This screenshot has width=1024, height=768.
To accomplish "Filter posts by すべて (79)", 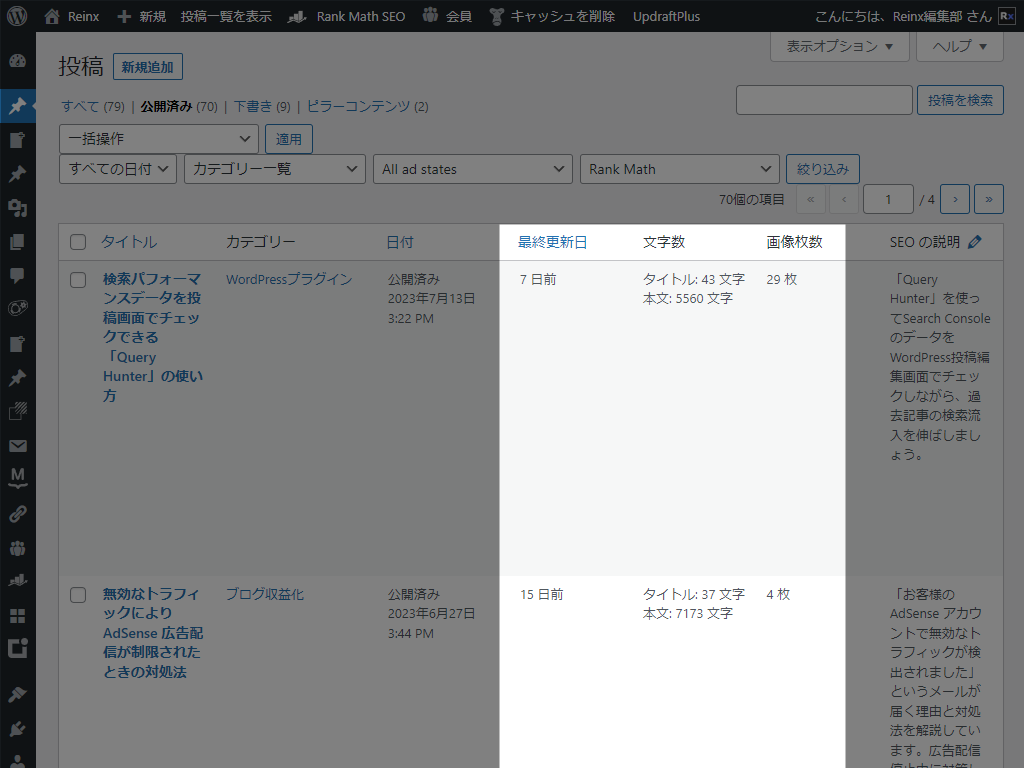I will point(93,106).
